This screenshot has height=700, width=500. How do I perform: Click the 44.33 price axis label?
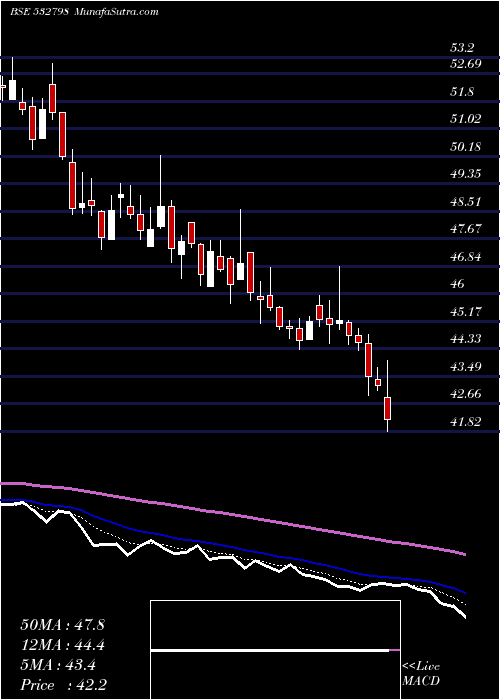click(466, 339)
